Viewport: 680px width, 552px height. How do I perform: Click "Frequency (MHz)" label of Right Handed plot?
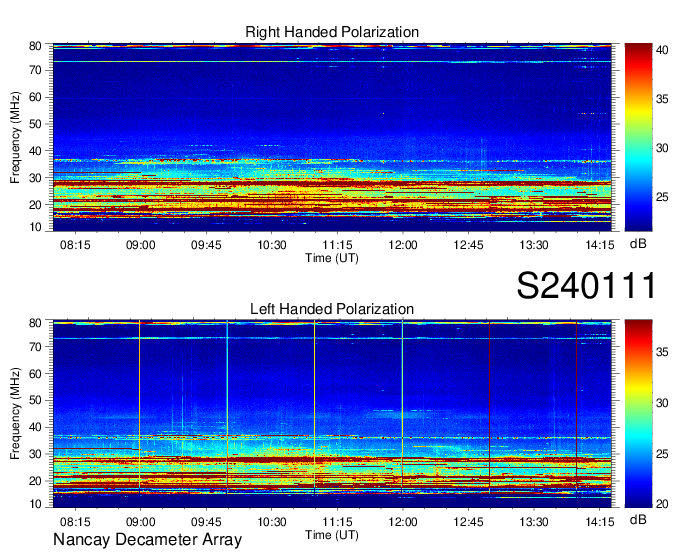(15, 137)
